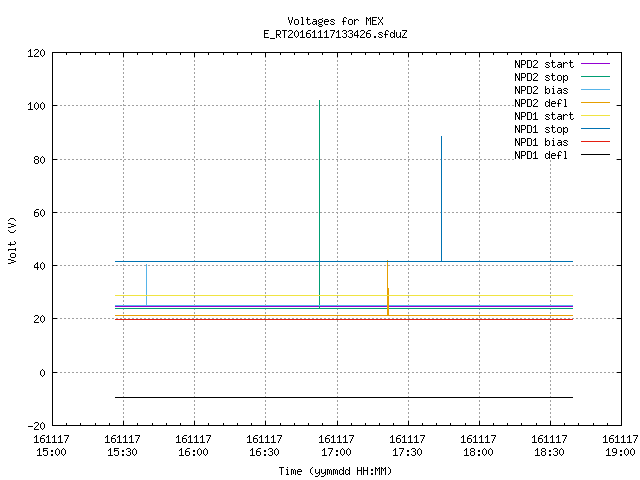The width and height of the screenshot is (640, 480).
Task: Click the yellow NPD1 start legend line sample
Action: pyautogui.click(x=596, y=116)
